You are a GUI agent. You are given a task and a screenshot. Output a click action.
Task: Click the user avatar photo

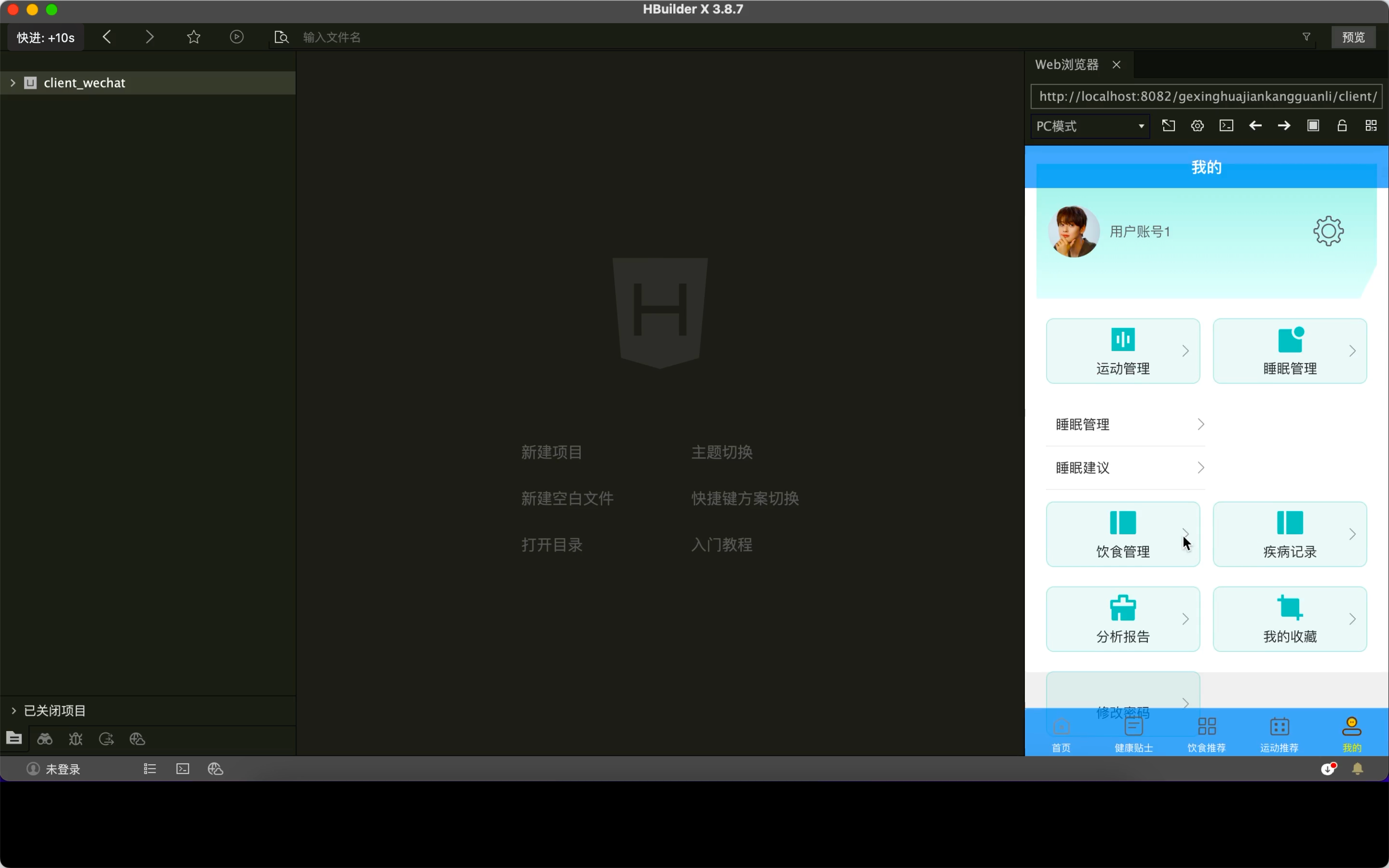coord(1073,231)
